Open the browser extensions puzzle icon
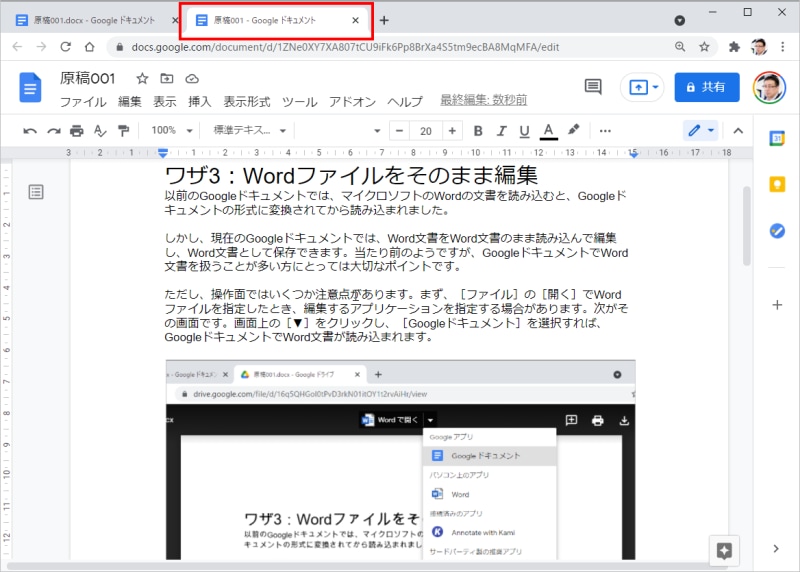 [x=734, y=47]
